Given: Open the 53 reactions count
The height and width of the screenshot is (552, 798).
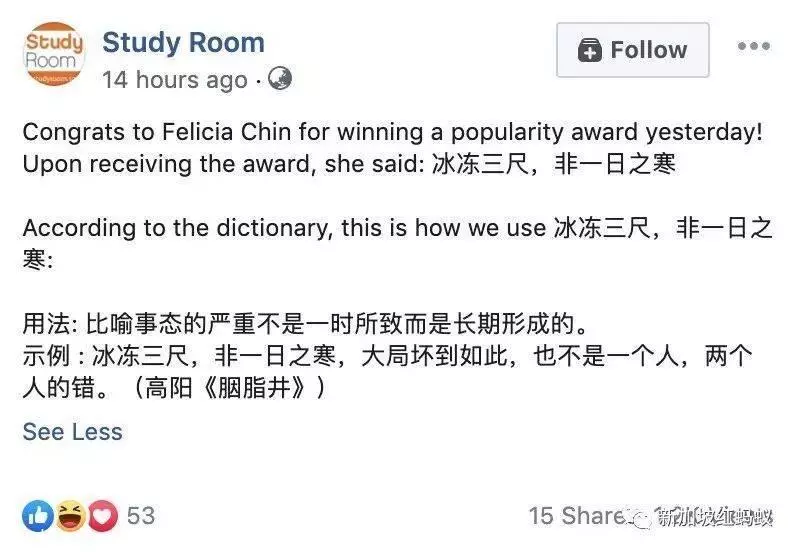Looking at the screenshot, I should (x=141, y=516).
